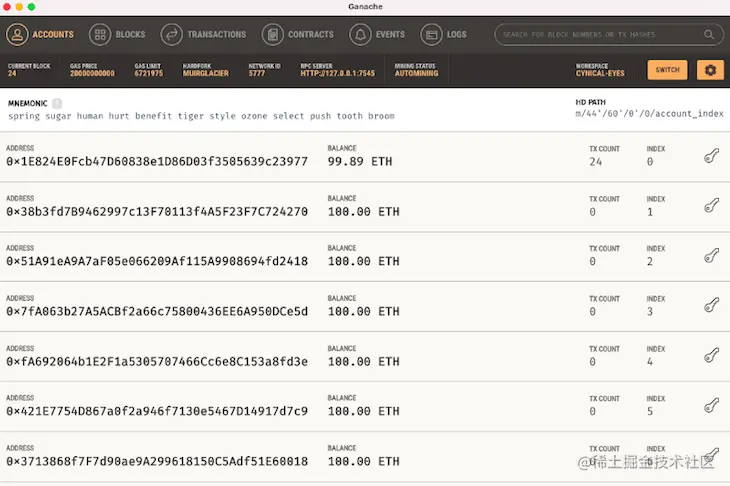Viewport: 730px width, 486px height.
Task: Show private key for account index 4
Action: [x=711, y=356]
